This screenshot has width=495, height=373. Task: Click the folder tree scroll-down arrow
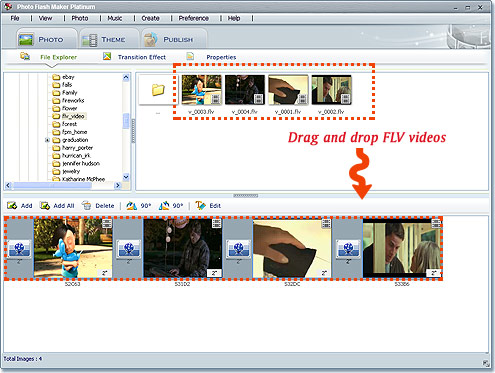click(126, 177)
